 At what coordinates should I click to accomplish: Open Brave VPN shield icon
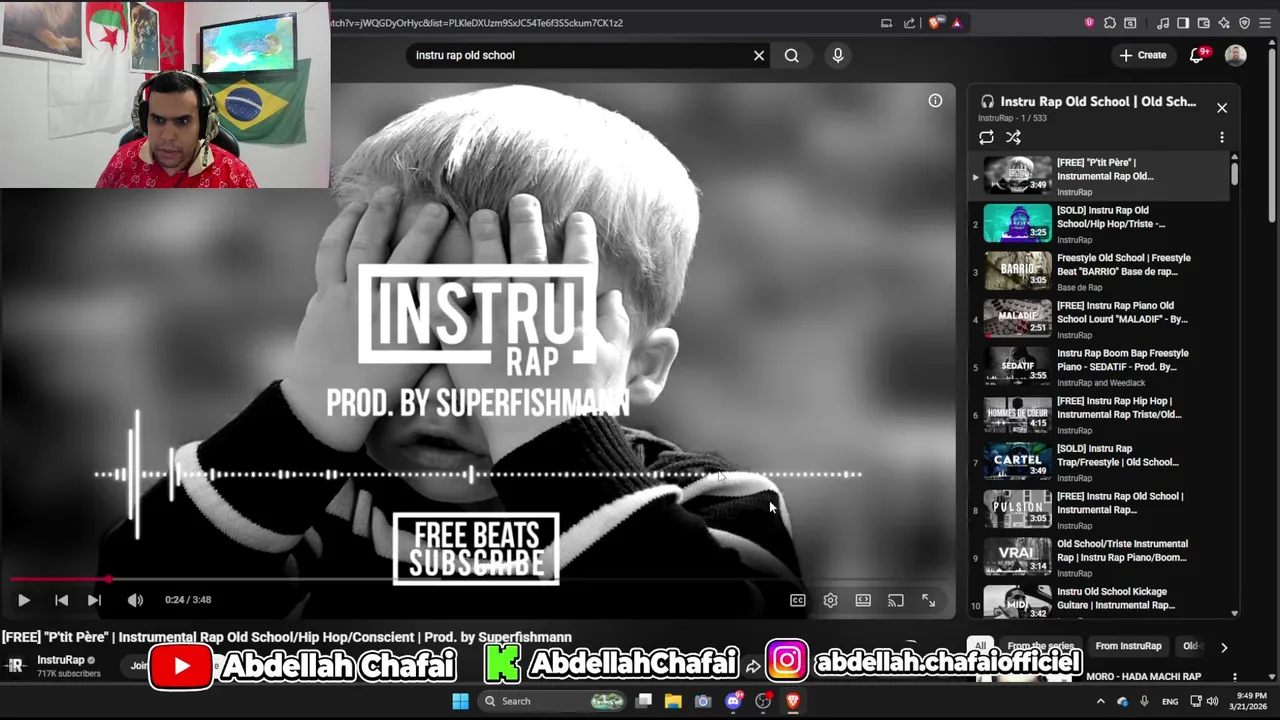click(x=1244, y=23)
